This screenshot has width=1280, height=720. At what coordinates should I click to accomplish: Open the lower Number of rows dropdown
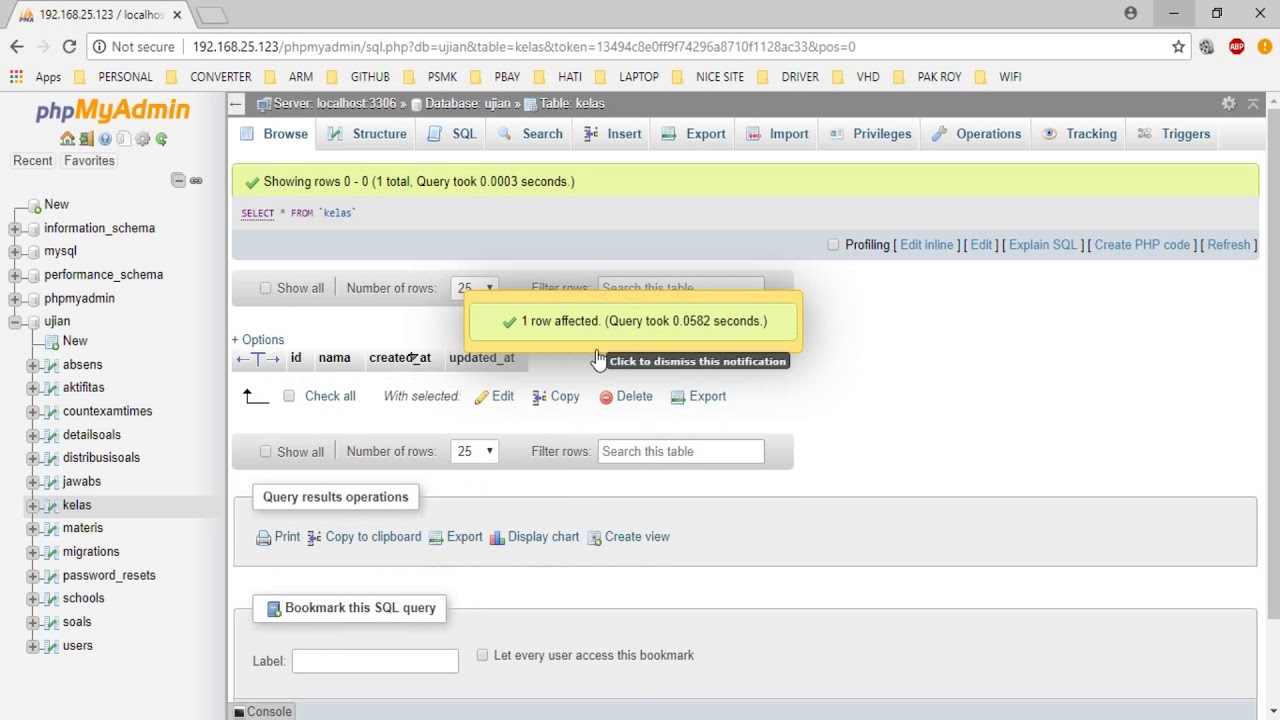pos(474,451)
